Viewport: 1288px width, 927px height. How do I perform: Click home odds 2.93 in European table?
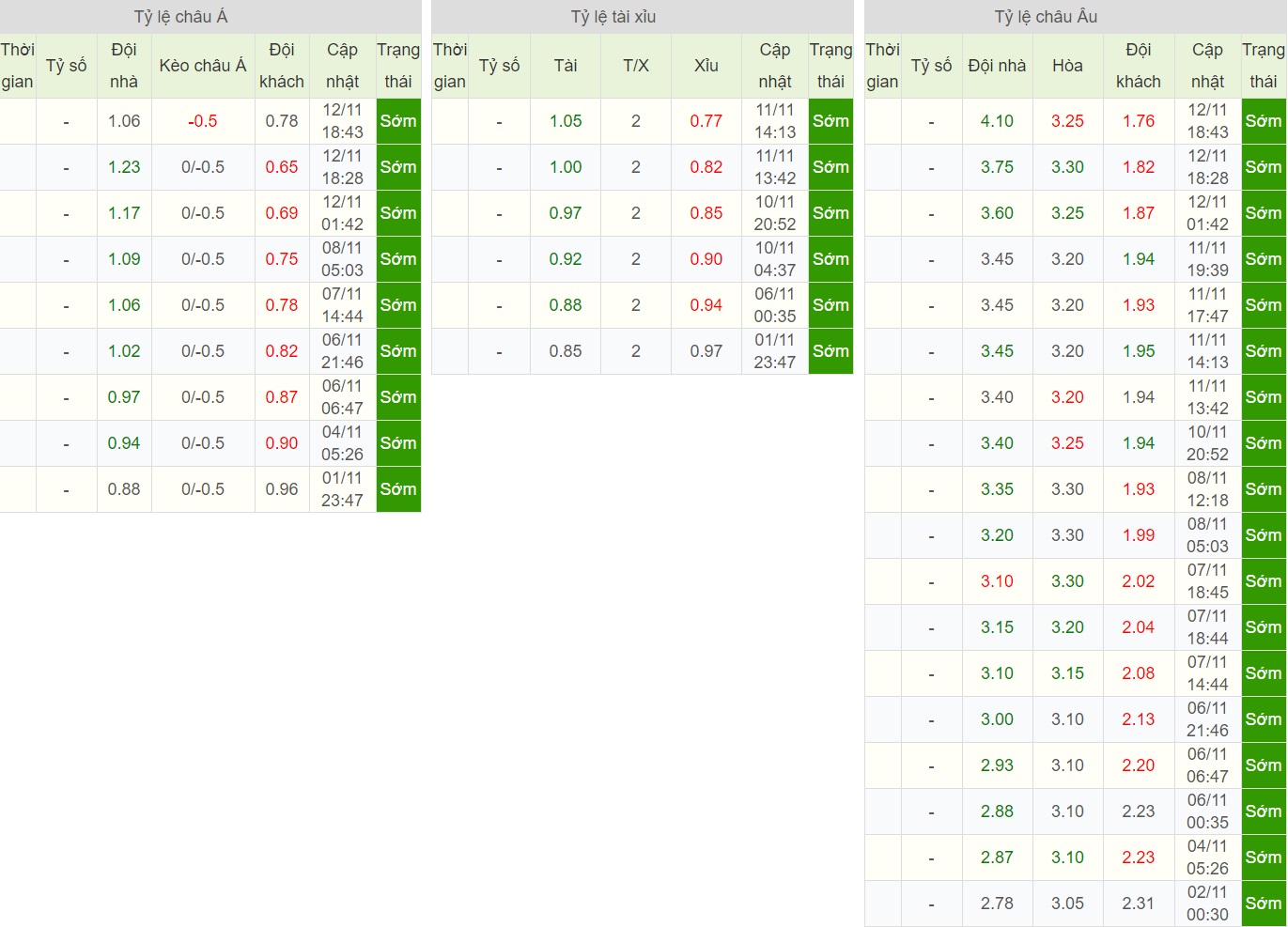(x=997, y=765)
